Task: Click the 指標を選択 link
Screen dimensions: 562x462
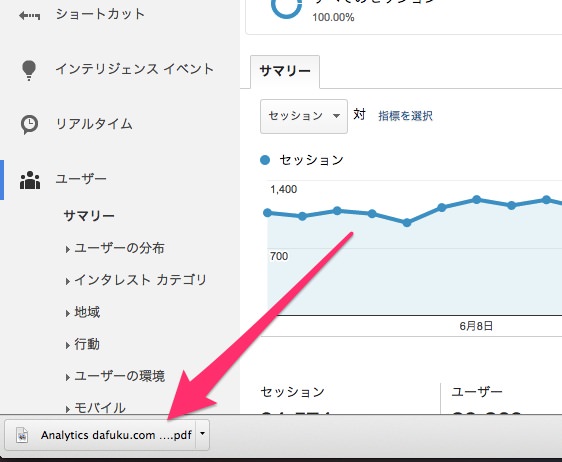Action: pos(405,116)
